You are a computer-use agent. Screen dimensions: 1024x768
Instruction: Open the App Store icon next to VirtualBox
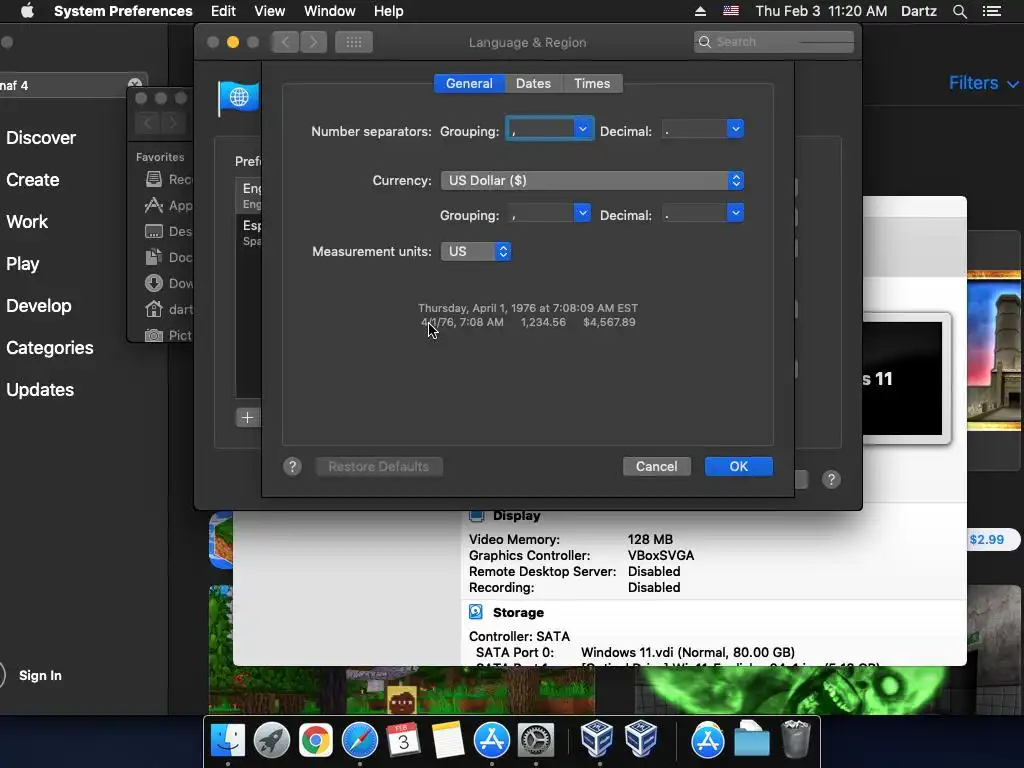point(491,741)
